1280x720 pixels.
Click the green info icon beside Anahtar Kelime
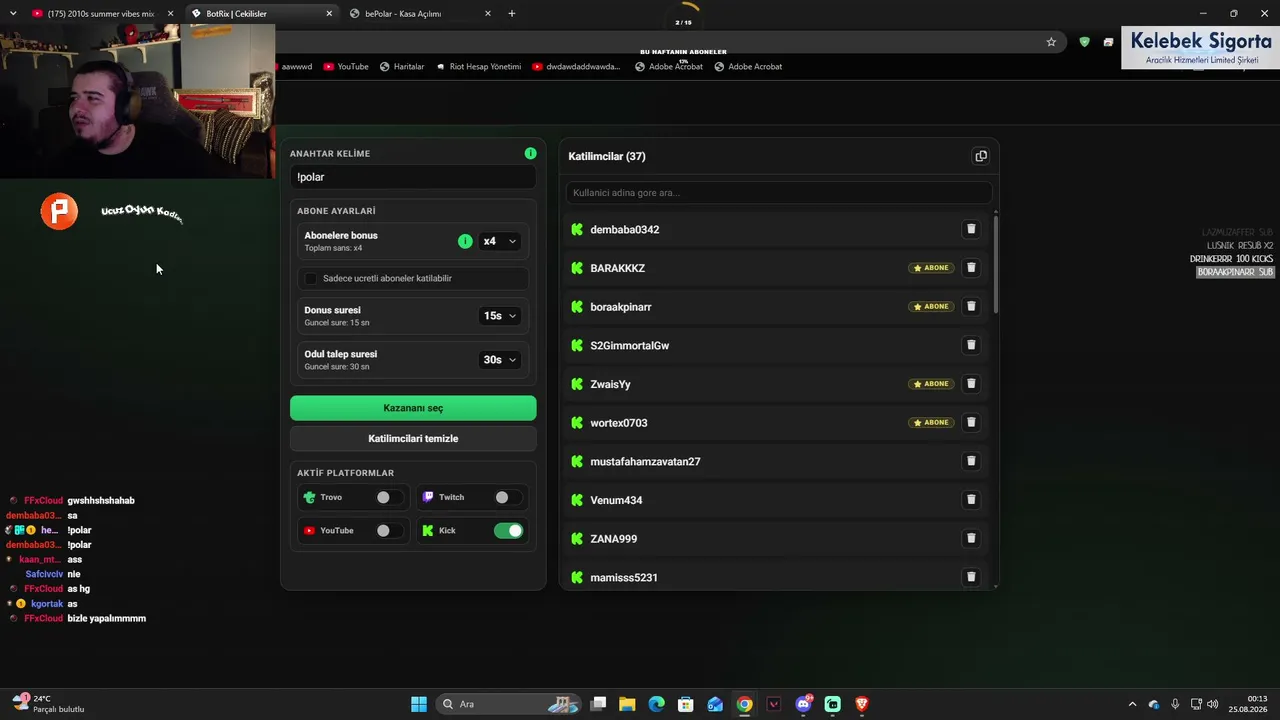click(x=530, y=153)
